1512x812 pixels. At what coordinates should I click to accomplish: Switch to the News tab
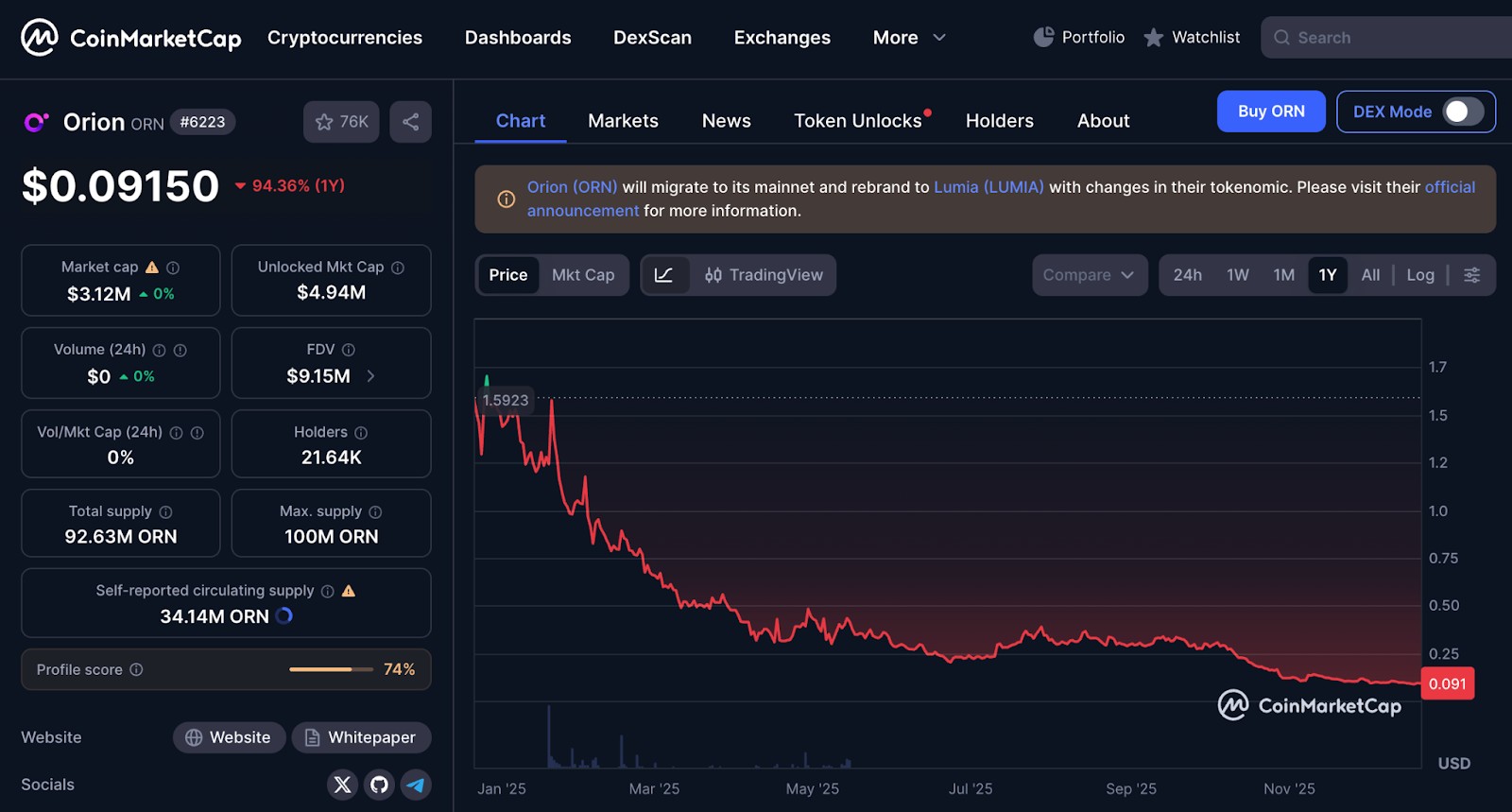tap(727, 121)
